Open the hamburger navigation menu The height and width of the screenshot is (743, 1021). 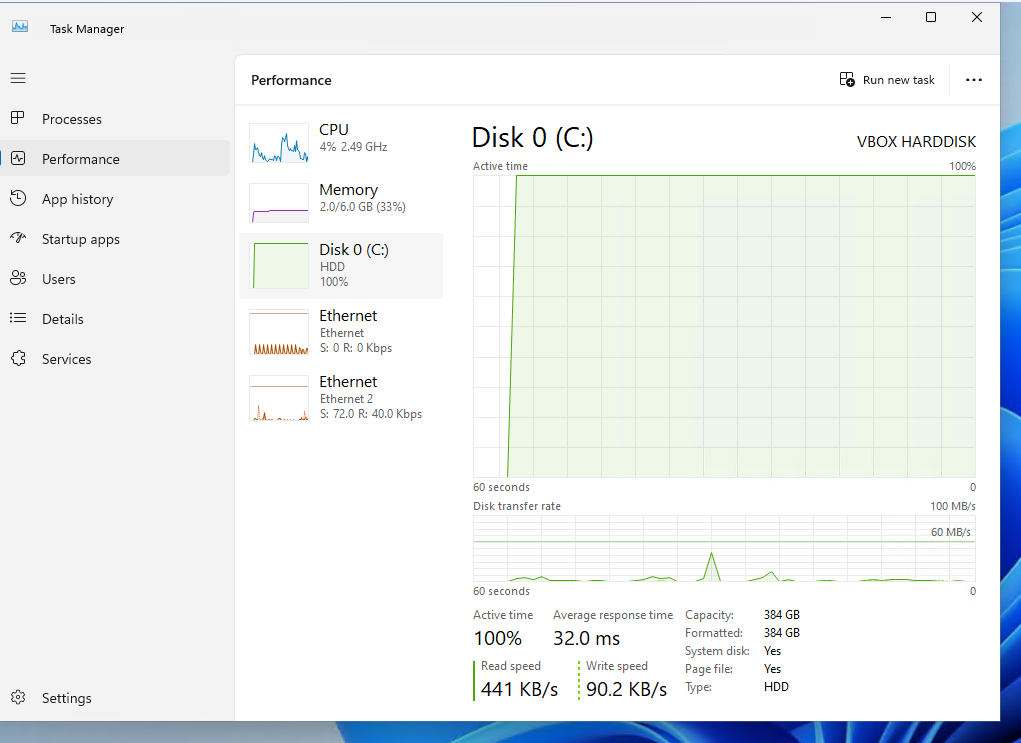[18, 78]
